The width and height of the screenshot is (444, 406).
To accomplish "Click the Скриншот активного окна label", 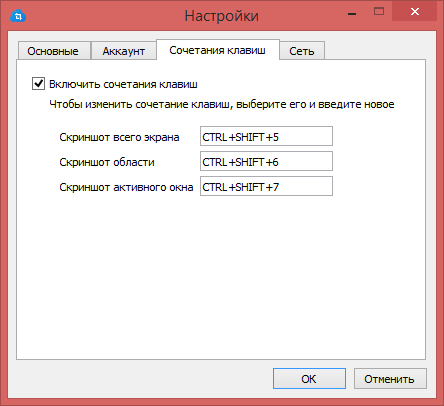I will (126, 187).
